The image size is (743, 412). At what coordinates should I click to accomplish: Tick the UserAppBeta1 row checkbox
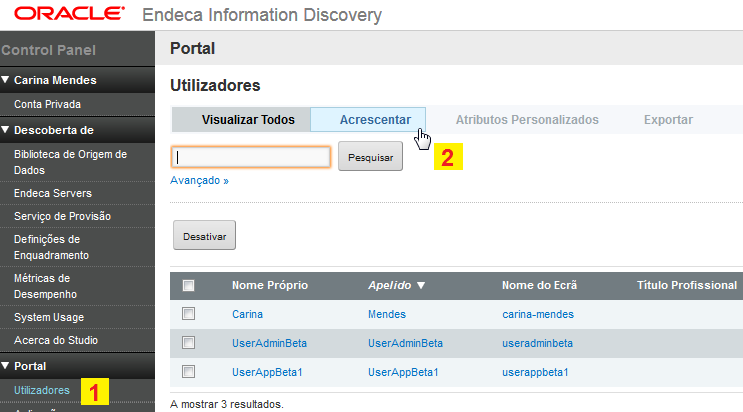(188, 372)
